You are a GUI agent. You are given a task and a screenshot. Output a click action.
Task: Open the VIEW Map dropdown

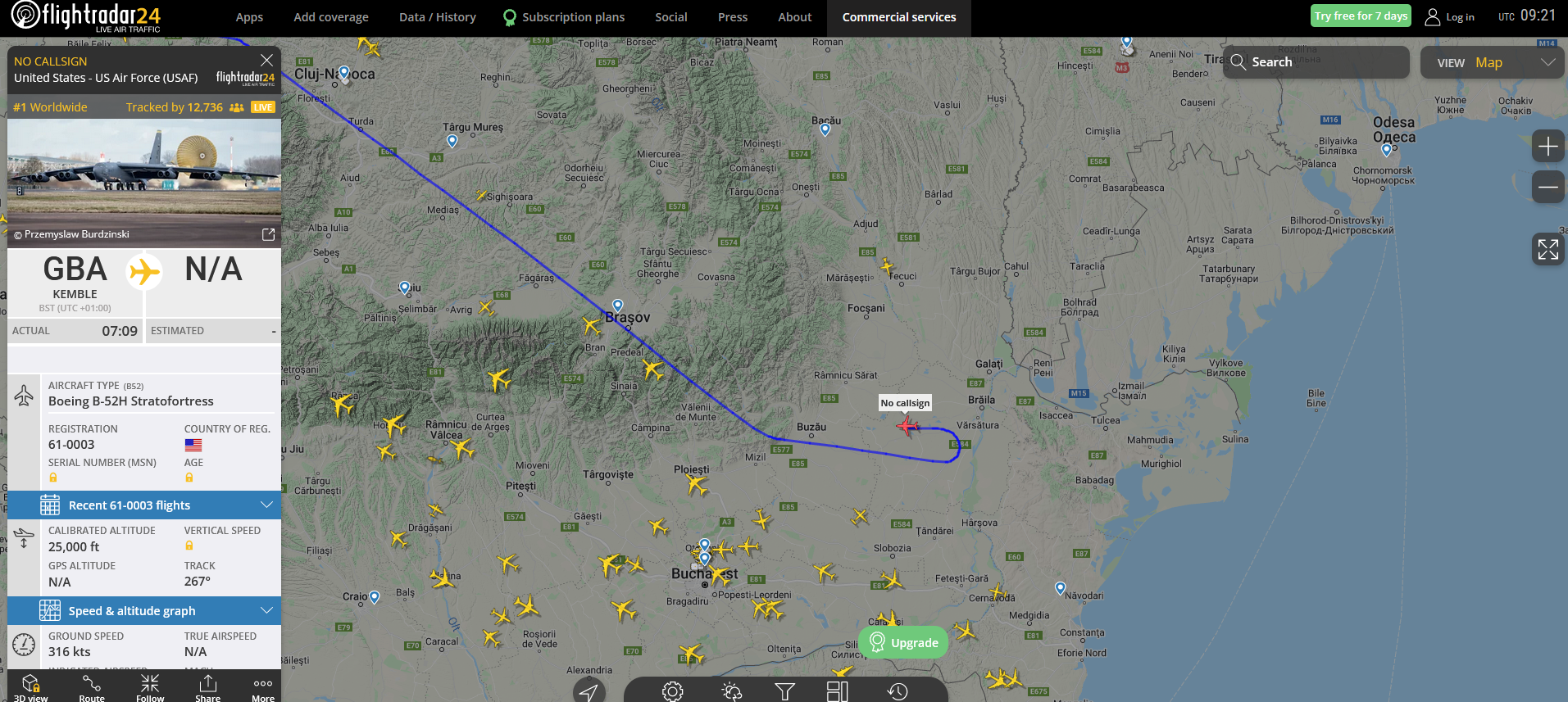pos(1492,62)
